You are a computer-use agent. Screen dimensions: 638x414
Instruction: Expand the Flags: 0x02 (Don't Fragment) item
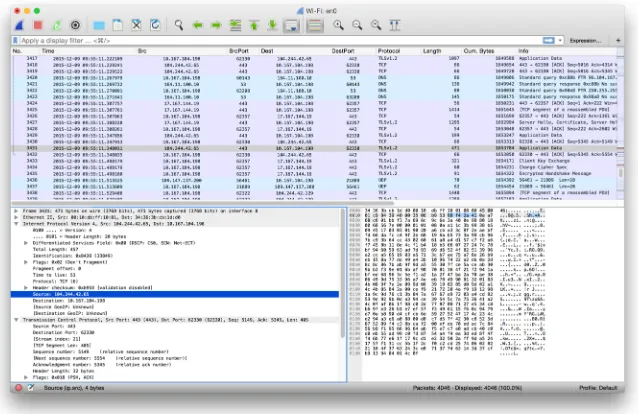pyautogui.click(x=26, y=262)
